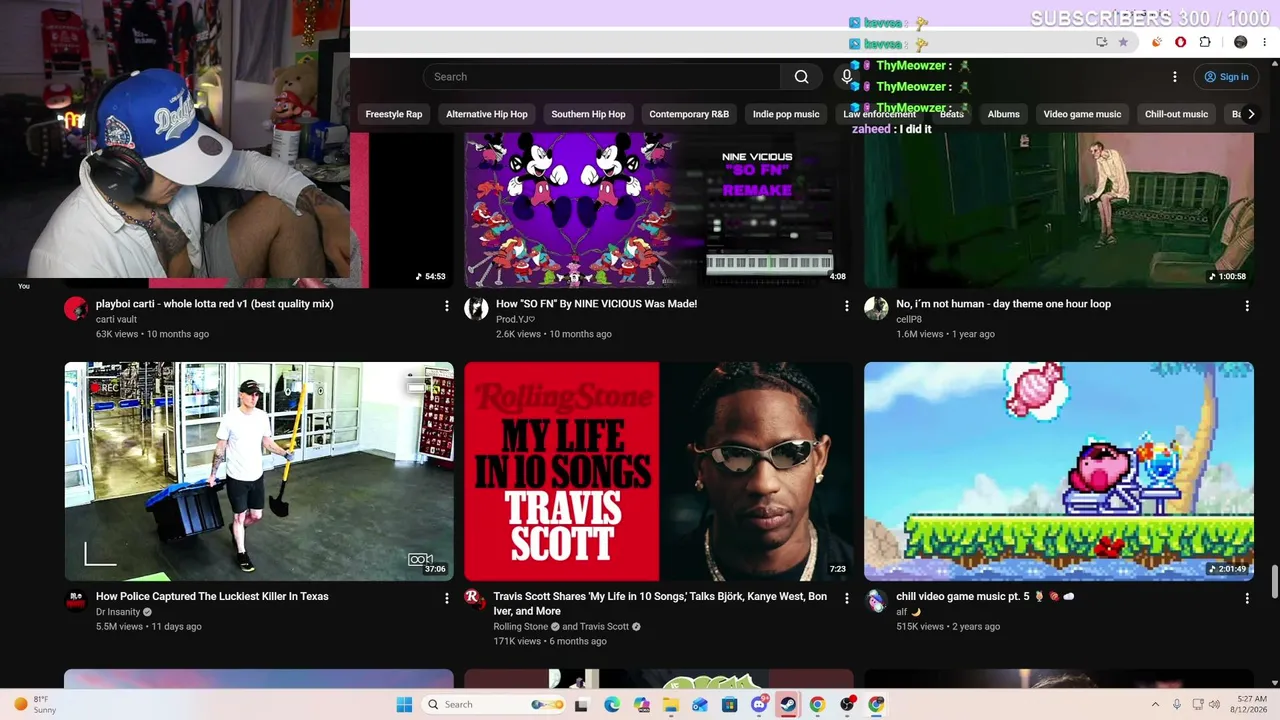
Task: Select the Contemporary R&B chip
Action: 689,114
